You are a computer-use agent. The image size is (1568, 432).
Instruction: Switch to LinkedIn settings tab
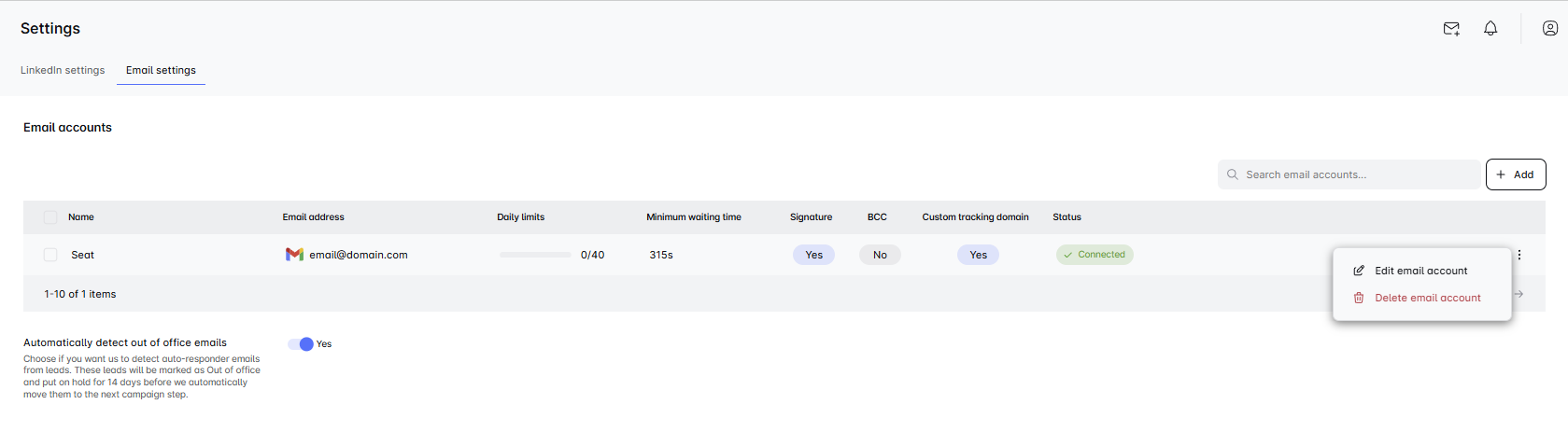[x=63, y=70]
